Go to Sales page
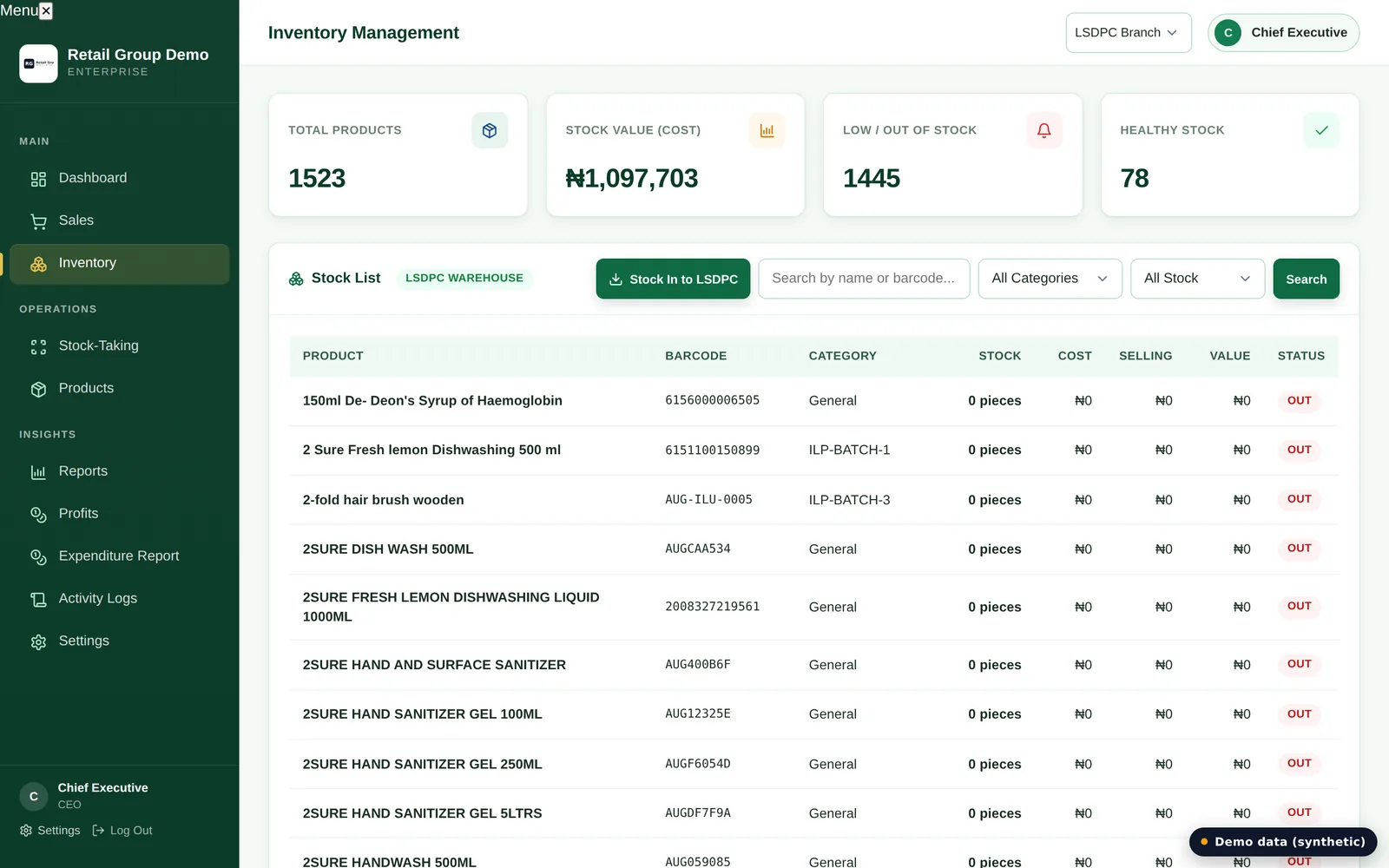This screenshot has width=1389, height=868. pyautogui.click(x=120, y=220)
